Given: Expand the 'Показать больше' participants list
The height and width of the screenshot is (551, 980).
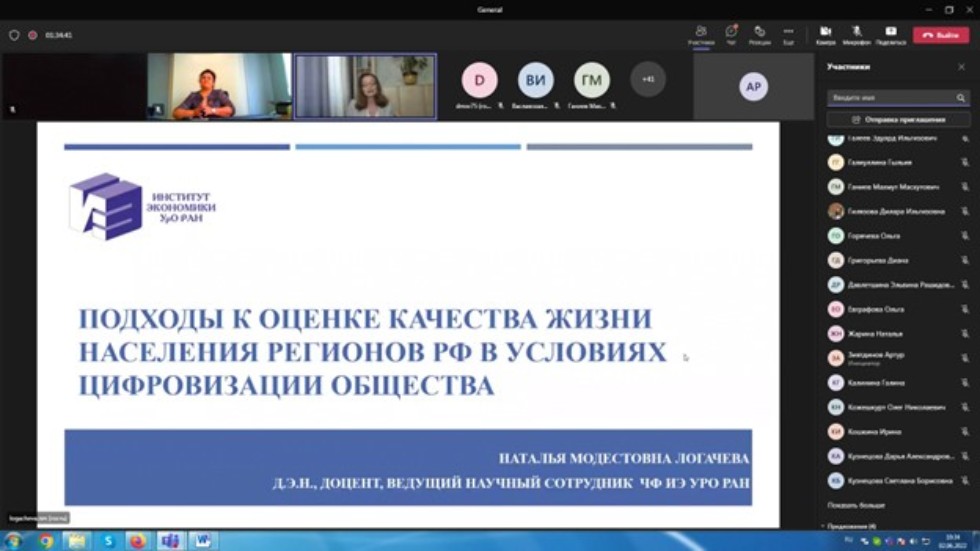Looking at the screenshot, I should point(856,505).
